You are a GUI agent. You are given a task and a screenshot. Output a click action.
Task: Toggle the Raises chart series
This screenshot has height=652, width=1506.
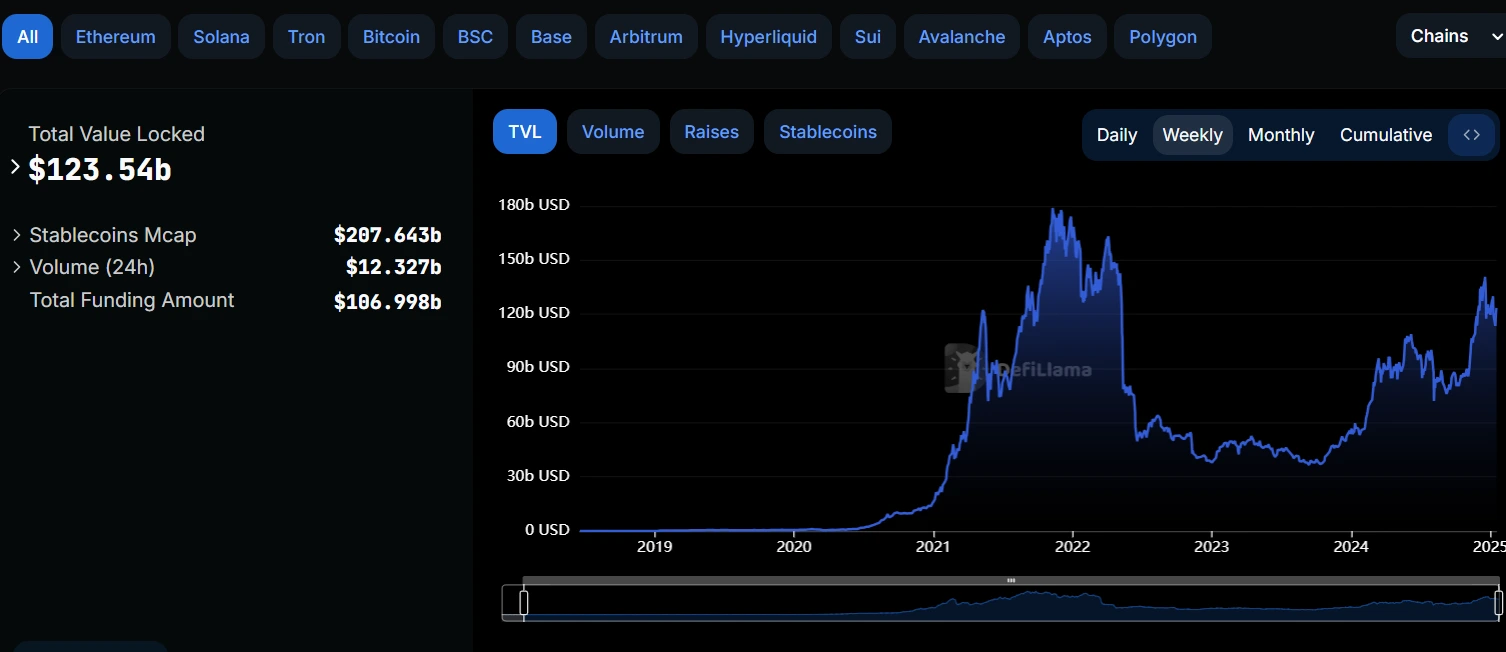[x=712, y=132]
